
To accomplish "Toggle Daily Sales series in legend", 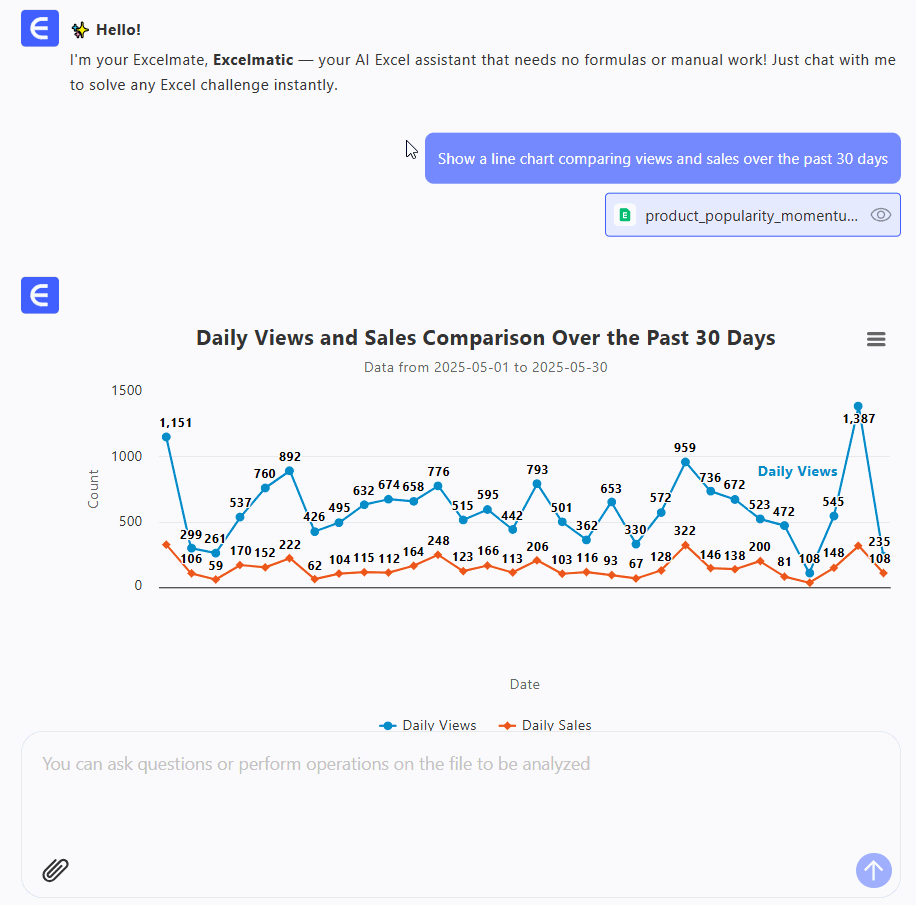I will (x=546, y=726).
